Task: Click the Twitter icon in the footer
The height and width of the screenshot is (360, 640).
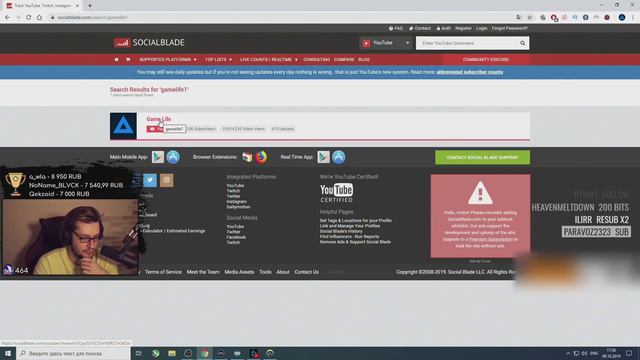Action: point(150,180)
